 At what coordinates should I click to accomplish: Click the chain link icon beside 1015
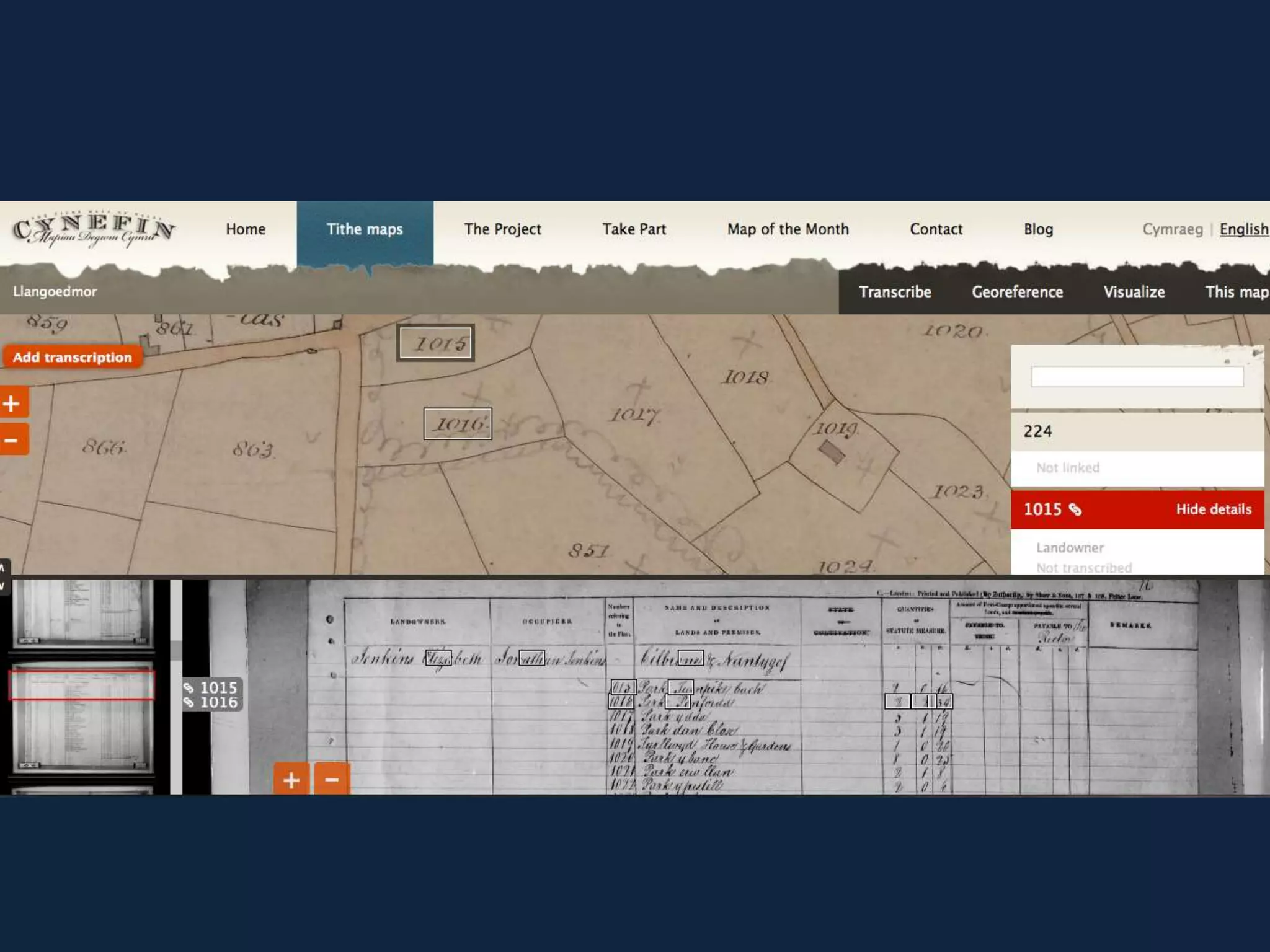pyautogui.click(x=1075, y=509)
